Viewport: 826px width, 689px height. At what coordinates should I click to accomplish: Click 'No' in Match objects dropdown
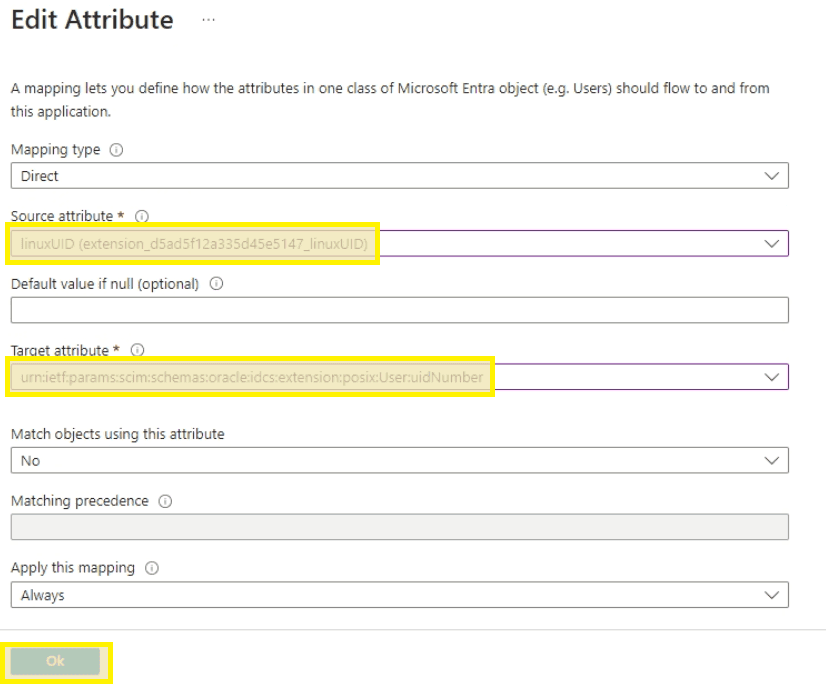[x=30, y=461]
